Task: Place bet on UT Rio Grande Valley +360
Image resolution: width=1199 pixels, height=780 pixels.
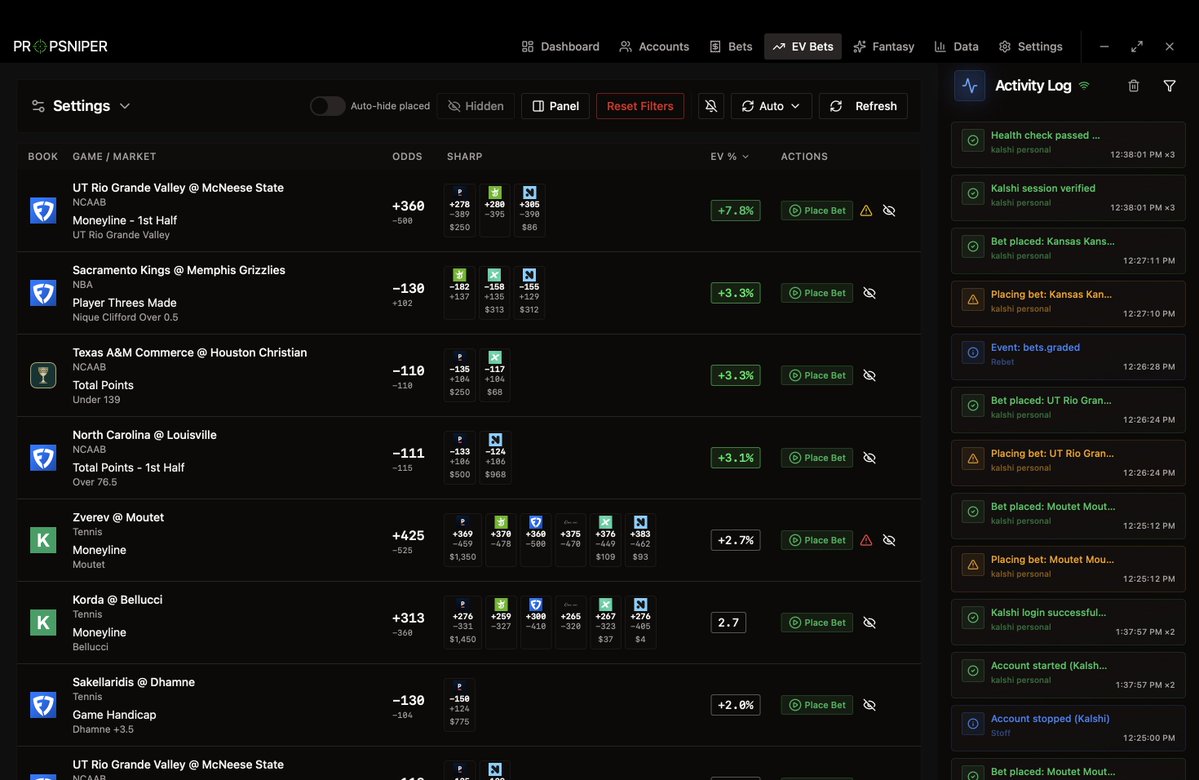Action: [817, 210]
